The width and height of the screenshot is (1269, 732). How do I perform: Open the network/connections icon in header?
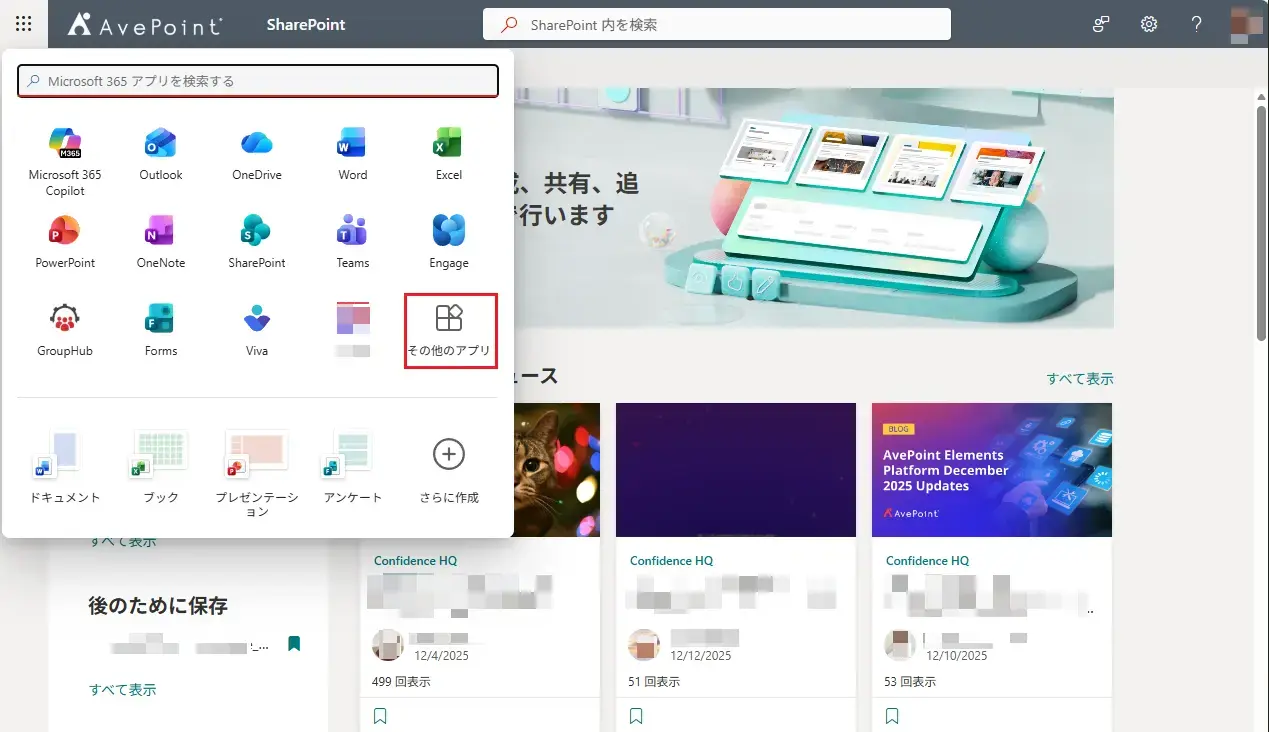pos(1101,24)
